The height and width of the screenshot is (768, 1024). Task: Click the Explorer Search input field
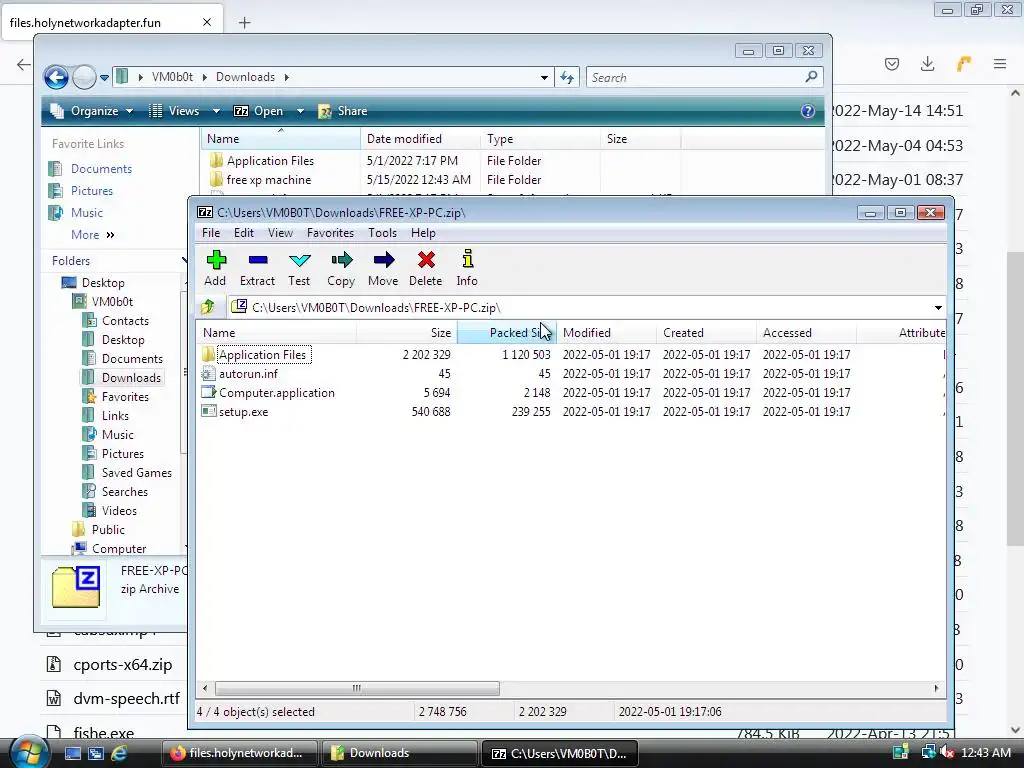[694, 78]
